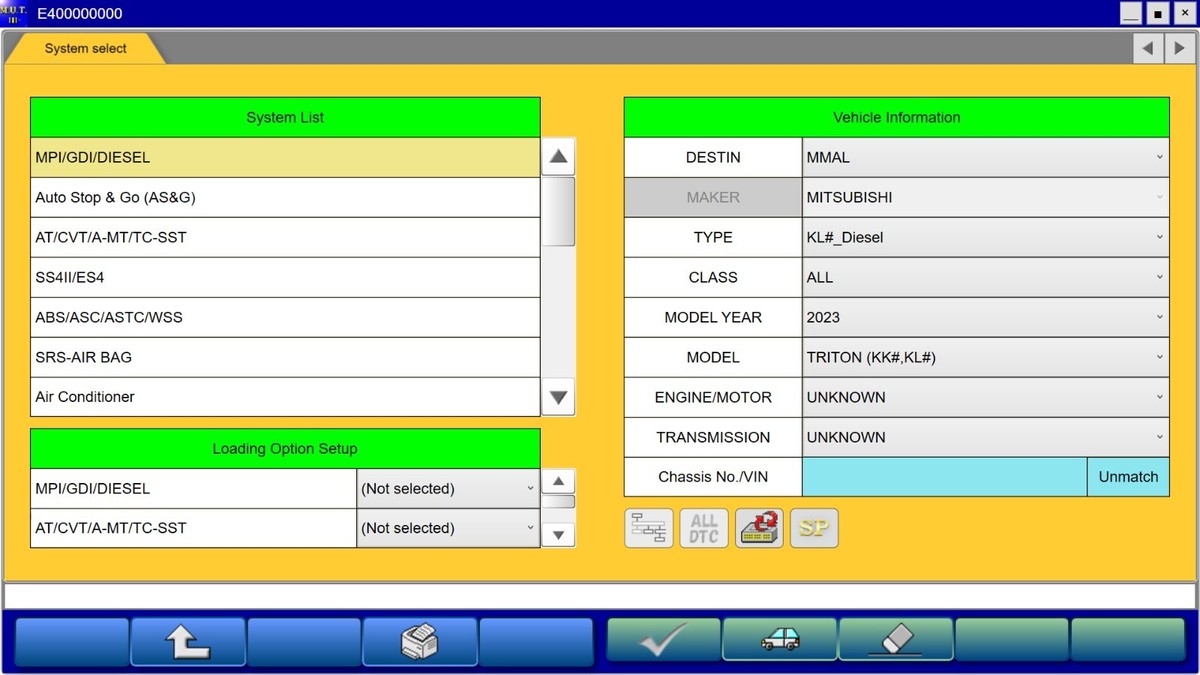Select MPI/GDI/DIESEL in System List
Viewport: 1200px width, 675px height.
pos(285,157)
